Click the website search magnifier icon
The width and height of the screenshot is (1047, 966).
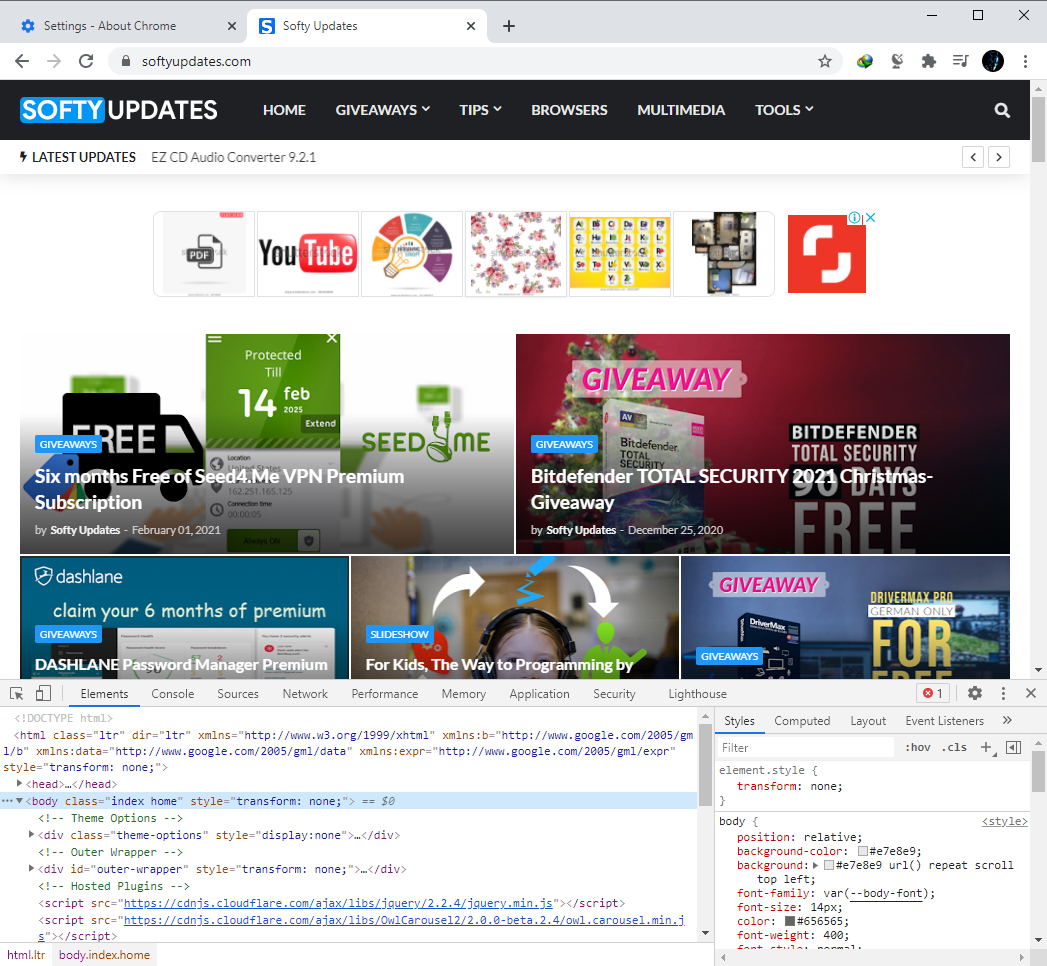1002,110
